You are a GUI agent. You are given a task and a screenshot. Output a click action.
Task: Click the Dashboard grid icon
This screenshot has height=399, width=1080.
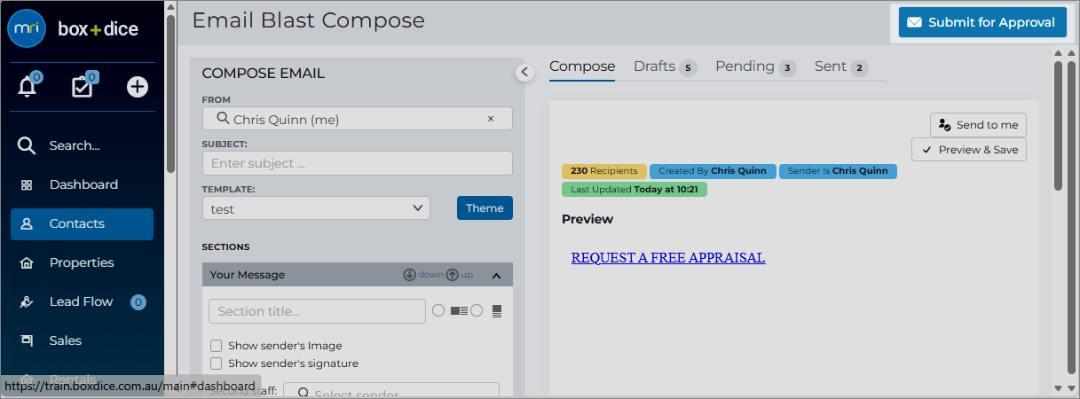click(x=26, y=185)
